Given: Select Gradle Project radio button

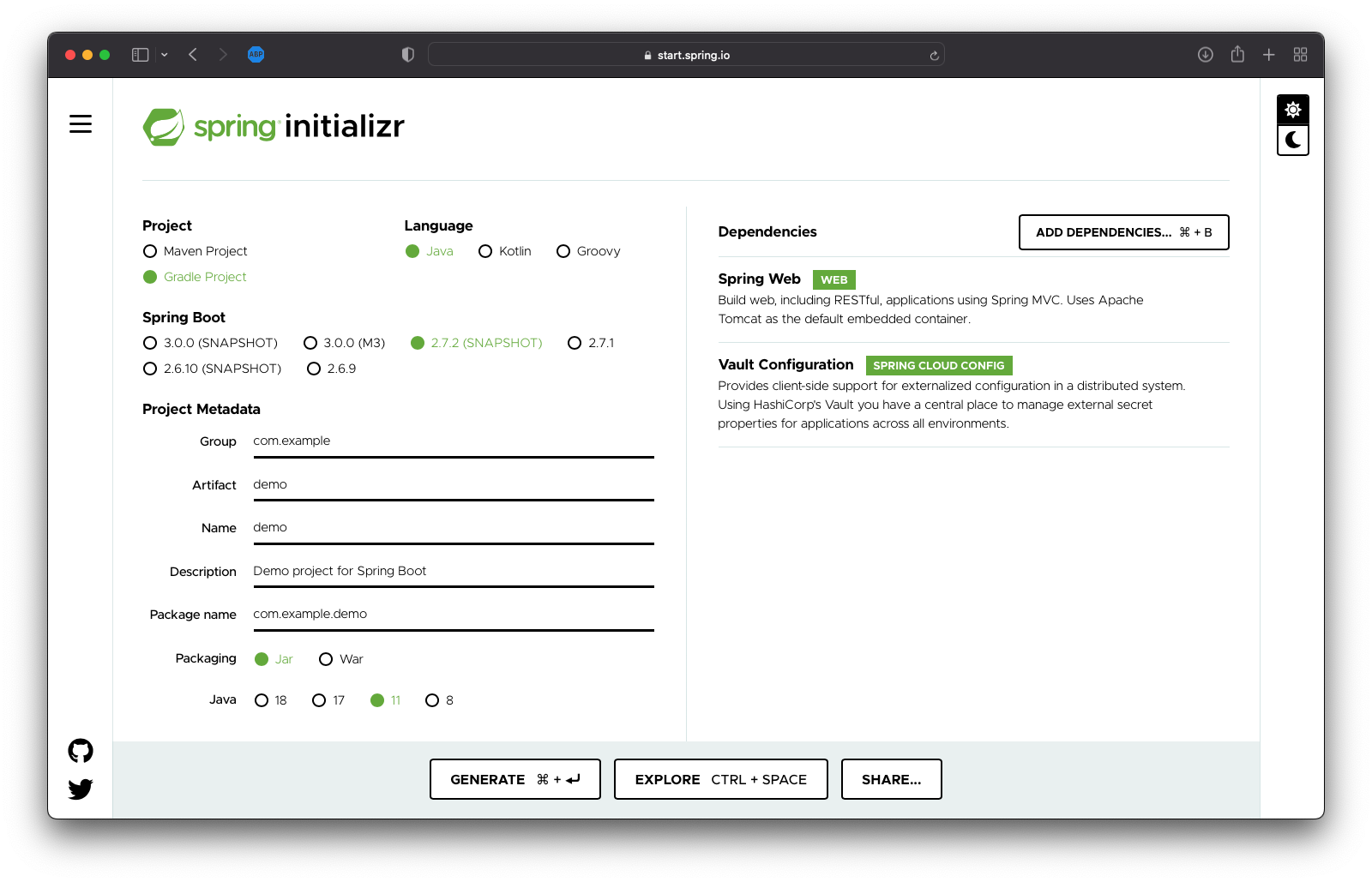Looking at the screenshot, I should click(x=196, y=277).
